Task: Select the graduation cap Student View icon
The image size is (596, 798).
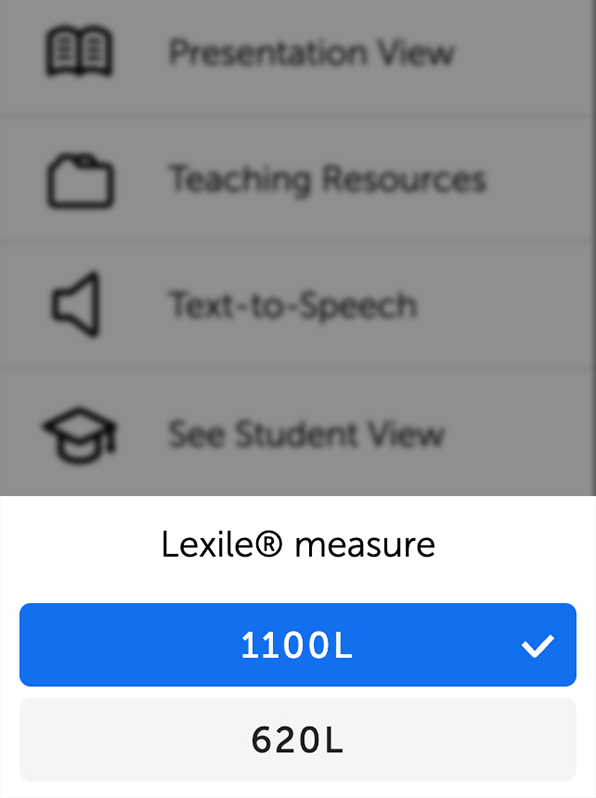Action: tap(80, 434)
